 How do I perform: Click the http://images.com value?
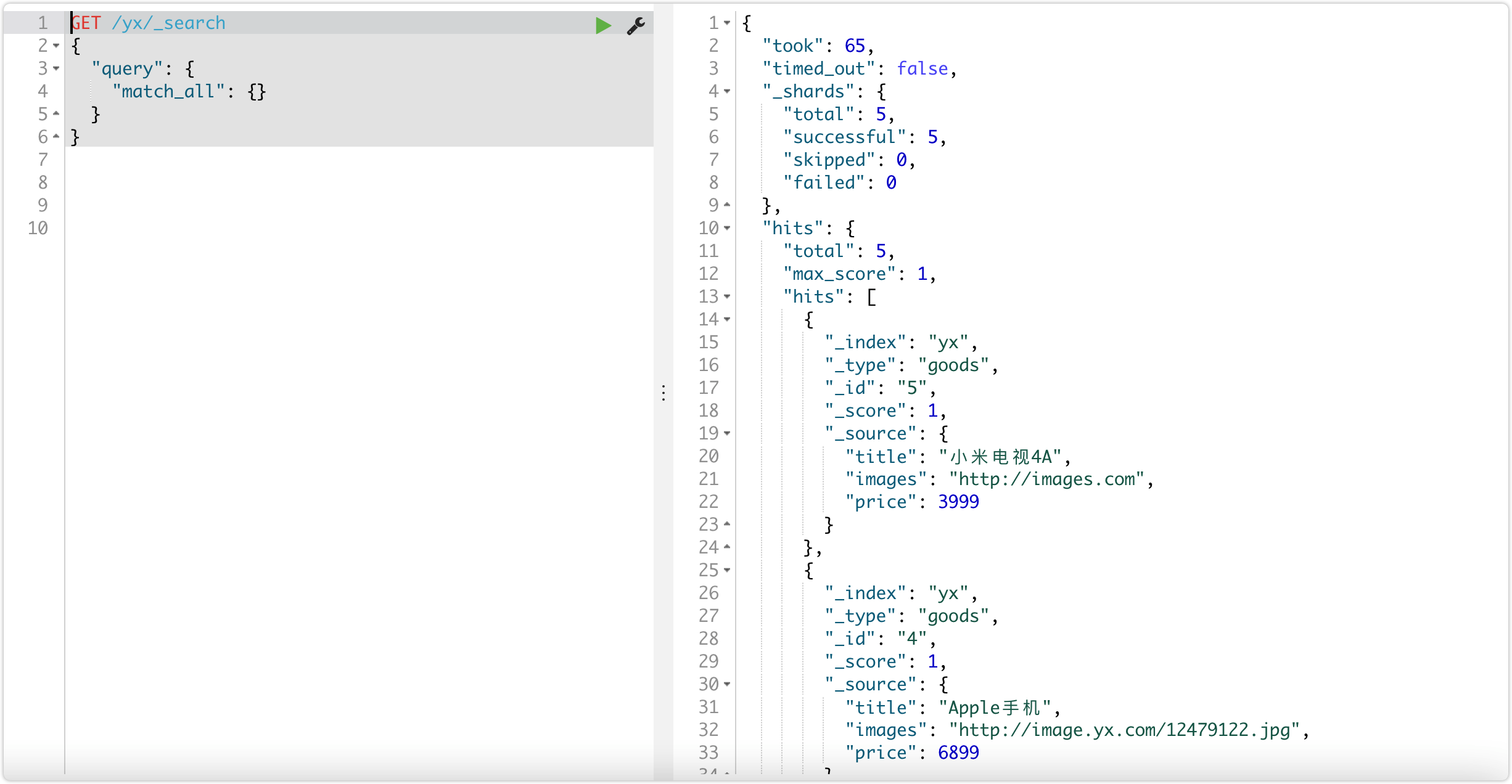(x=1046, y=480)
